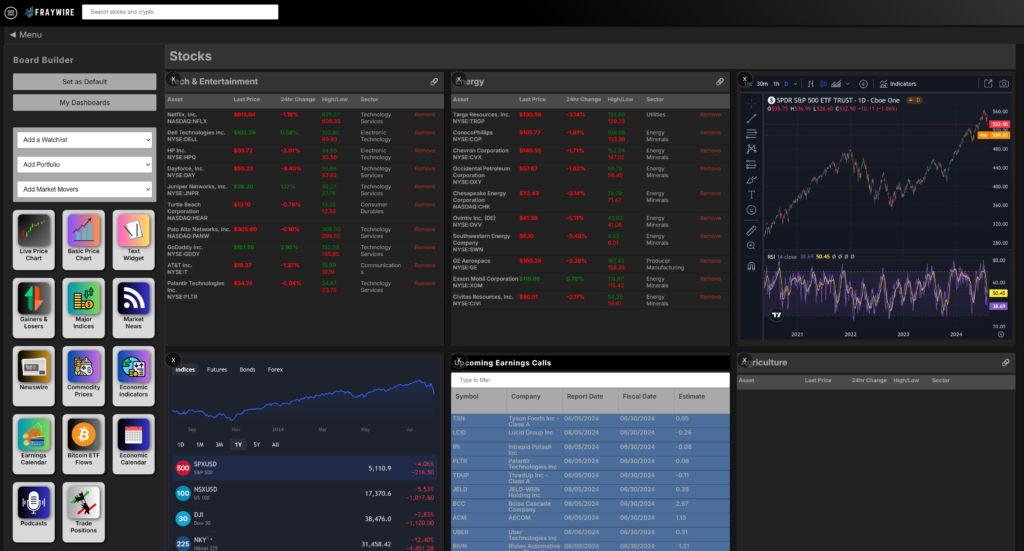The width and height of the screenshot is (1024, 551).
Task: Focus the Search stocks and crypto field
Action: pos(180,12)
